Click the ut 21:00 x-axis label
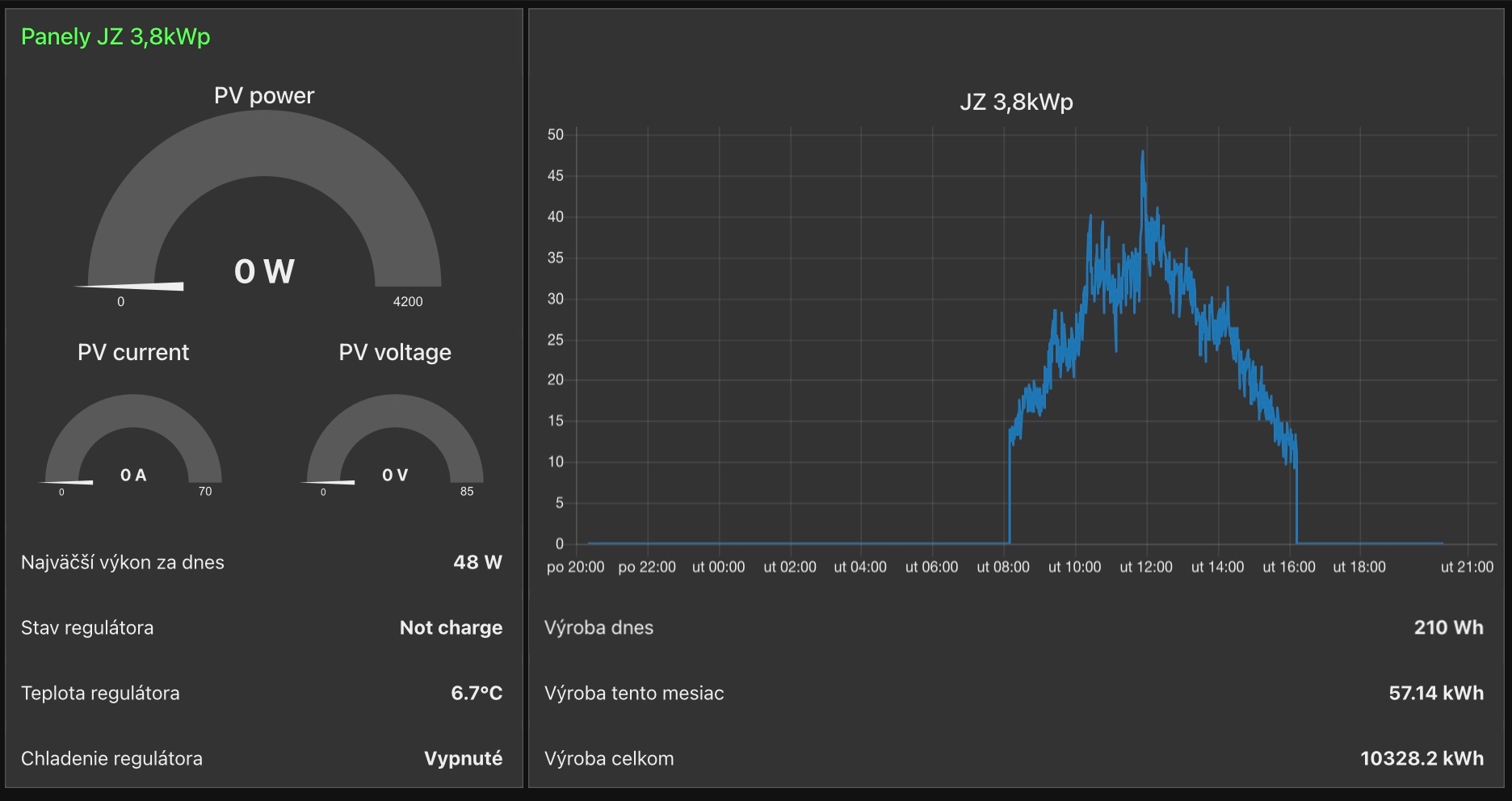Screen dimensions: 1512x801 click(1467, 567)
